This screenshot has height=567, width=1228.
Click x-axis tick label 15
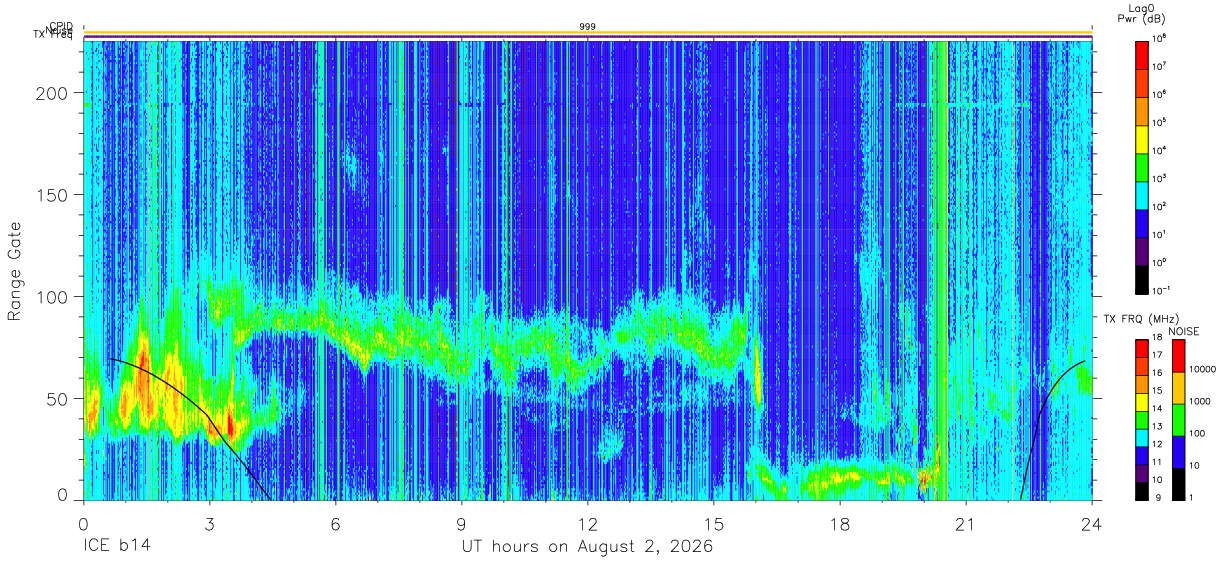pos(713,524)
